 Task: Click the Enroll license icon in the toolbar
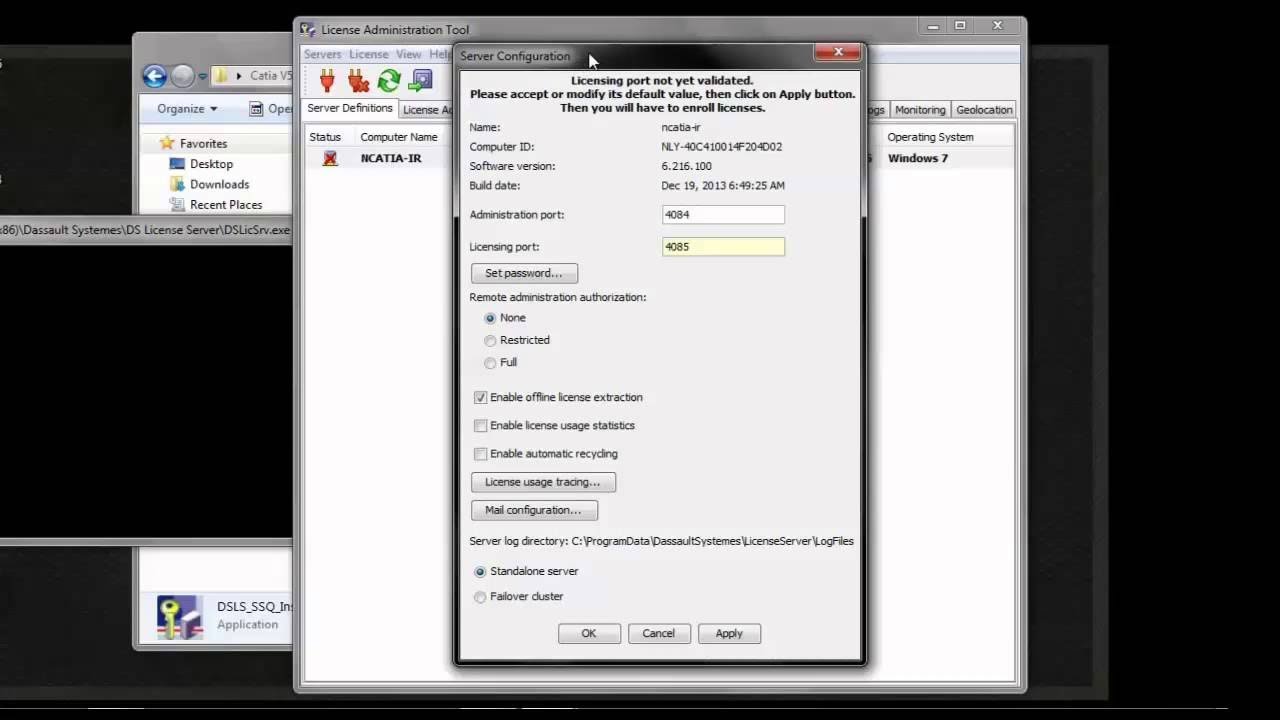click(x=421, y=80)
